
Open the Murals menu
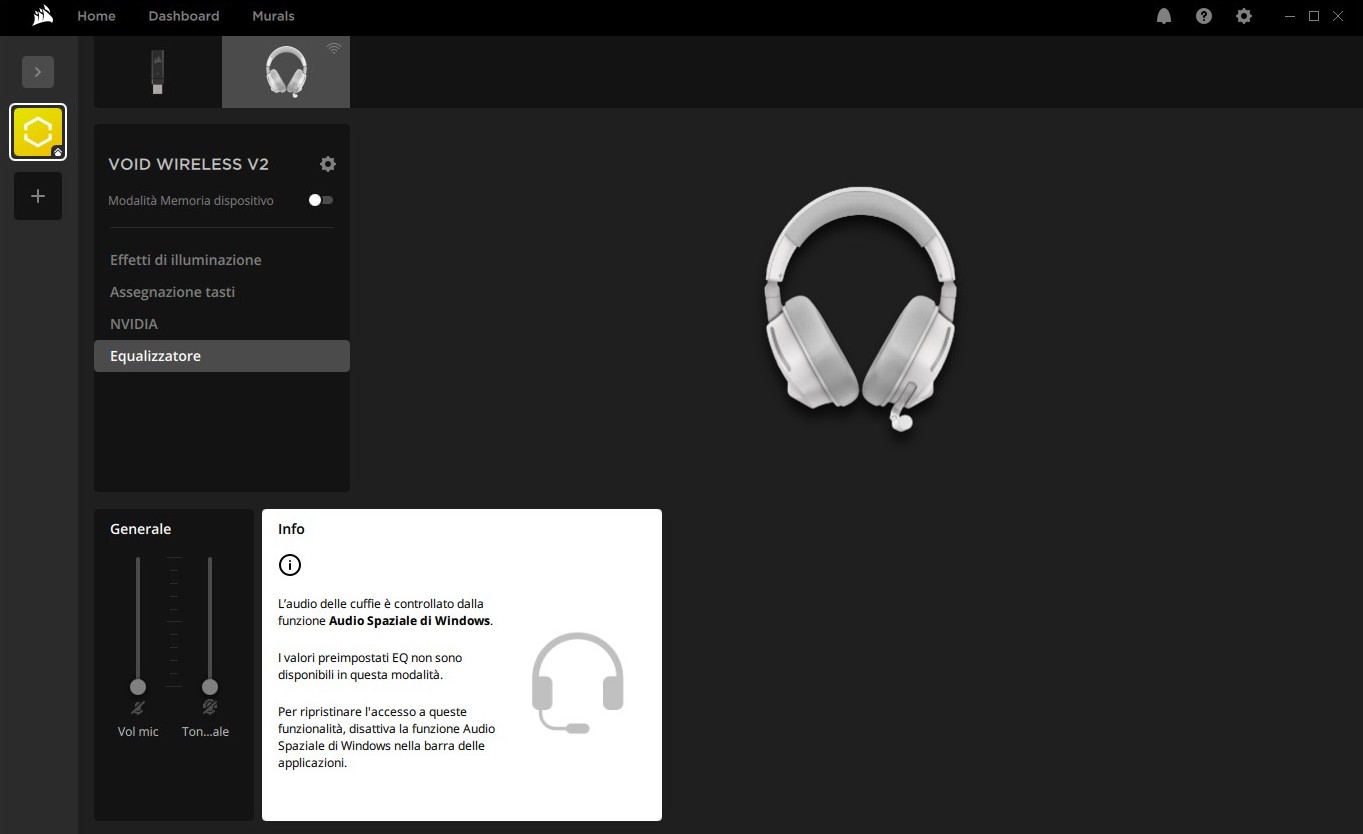pyautogui.click(x=273, y=16)
